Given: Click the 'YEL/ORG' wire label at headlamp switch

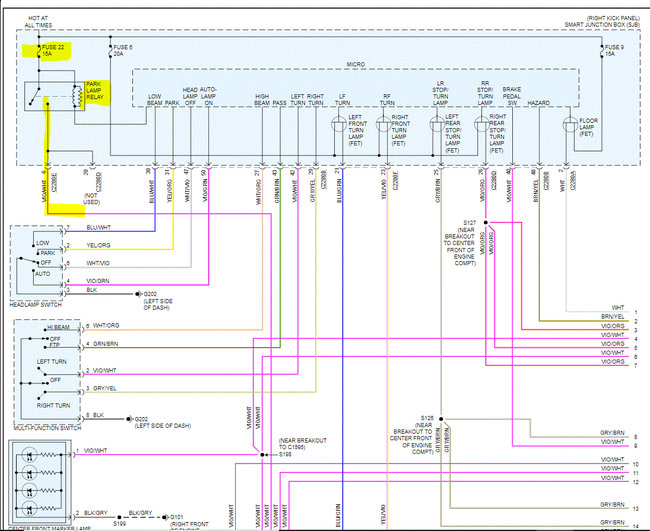Looking at the screenshot, I should [98, 245].
